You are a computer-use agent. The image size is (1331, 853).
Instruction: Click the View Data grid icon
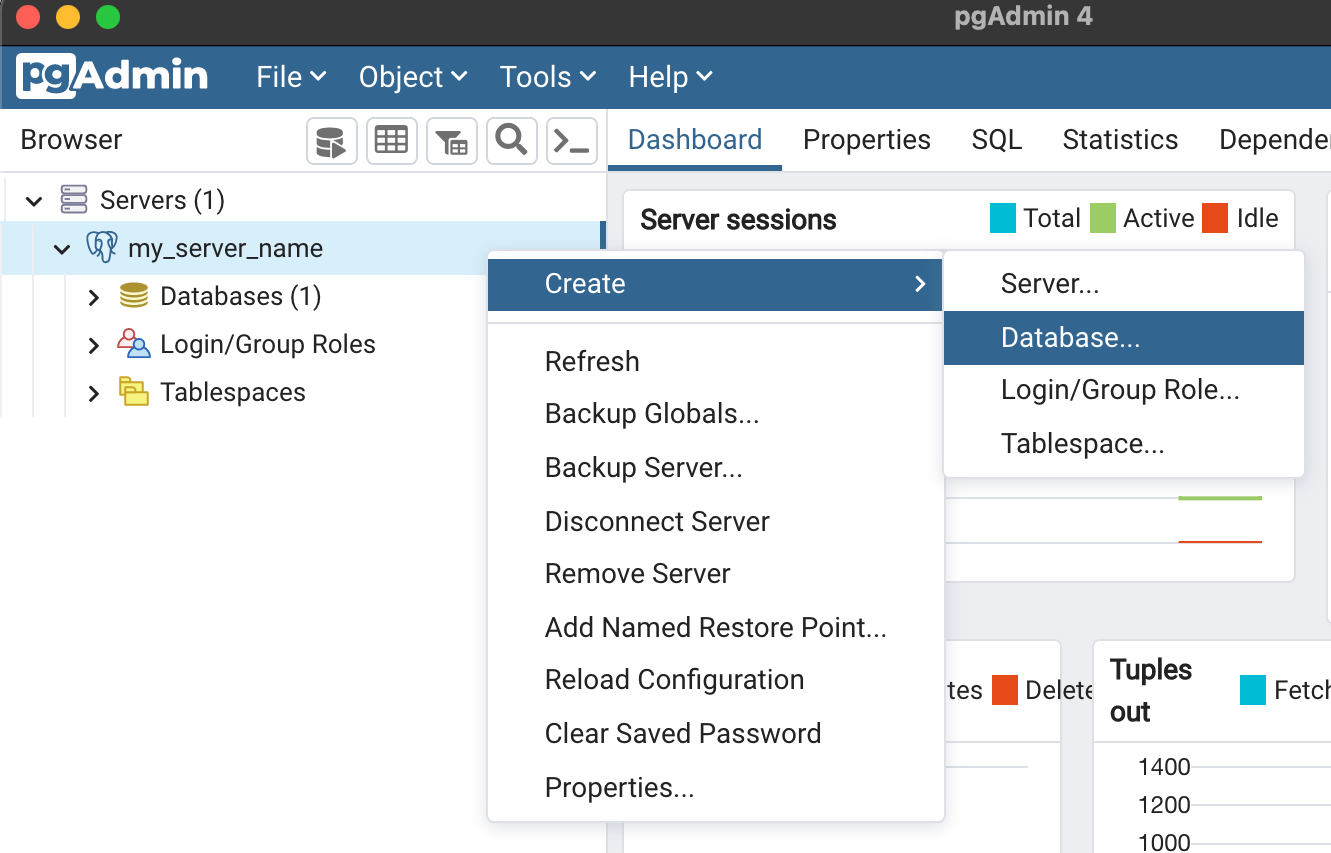[391, 140]
